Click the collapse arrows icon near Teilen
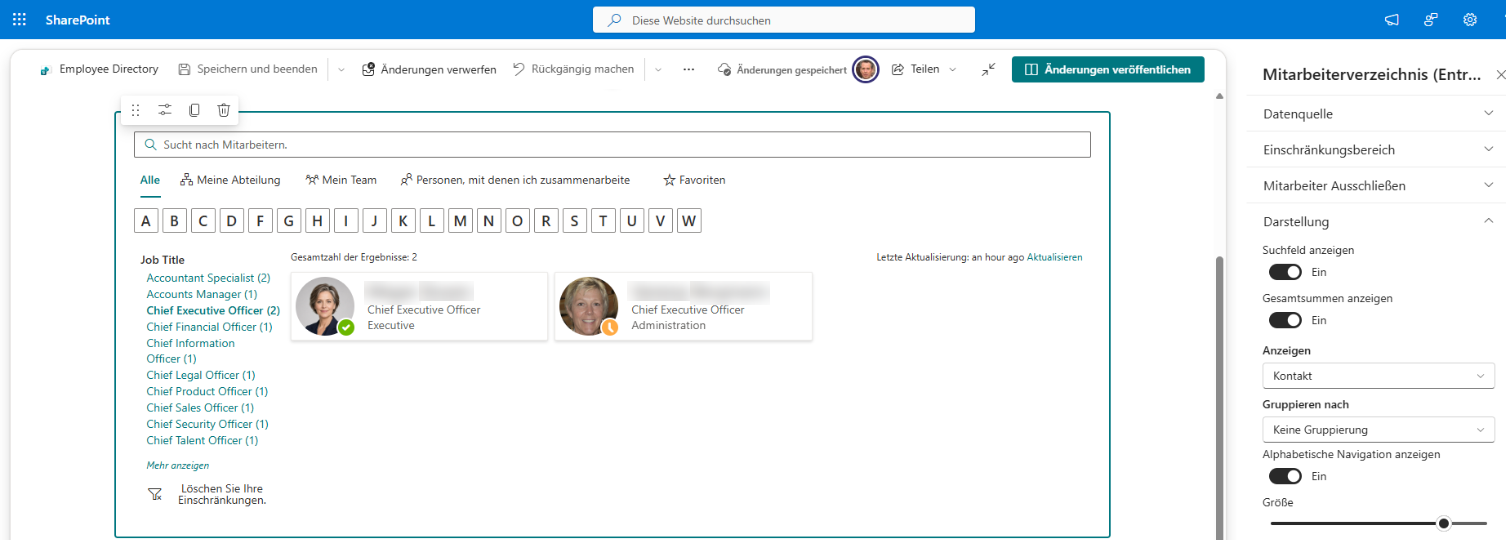This screenshot has height=540, width=1506. point(988,69)
